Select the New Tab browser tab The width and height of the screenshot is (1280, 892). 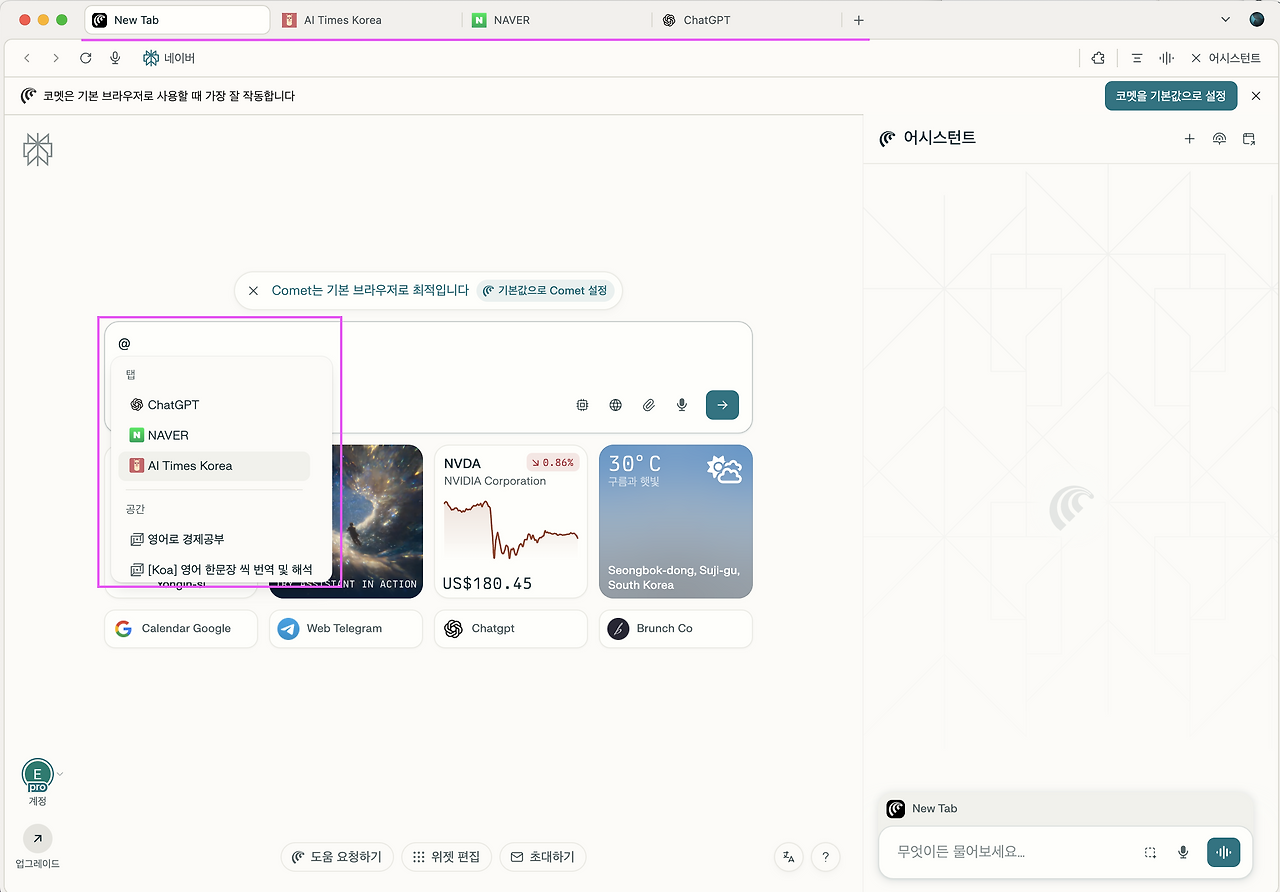[177, 20]
